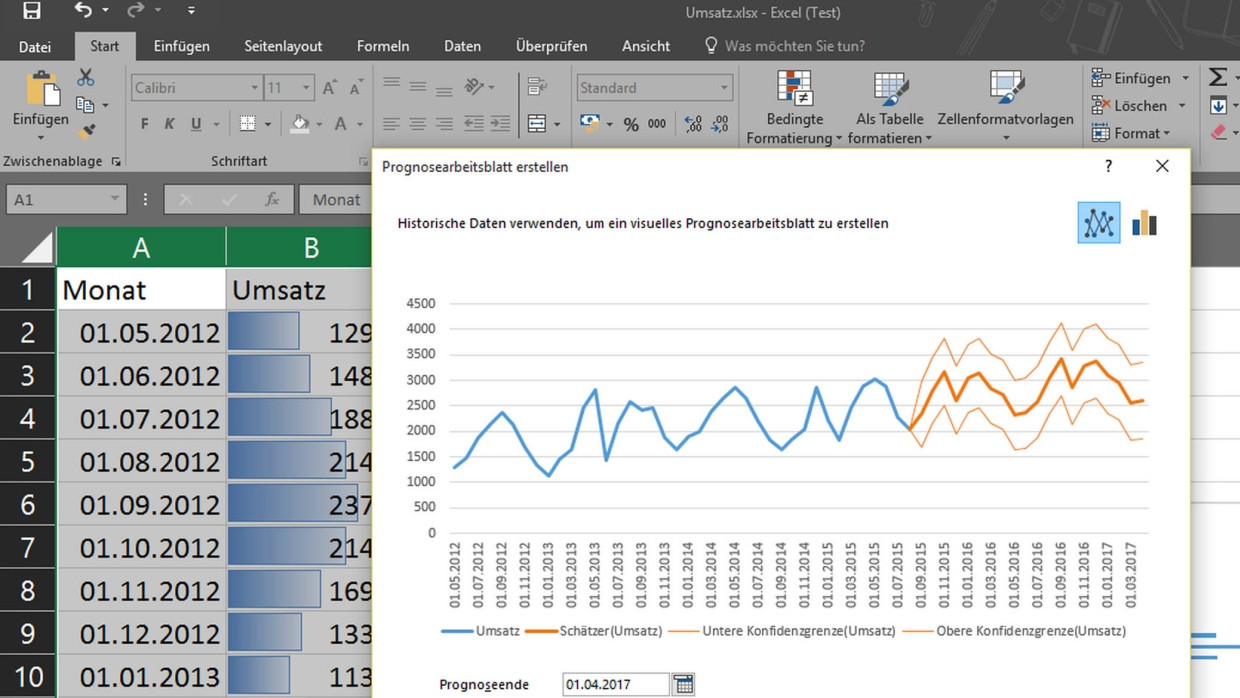The height and width of the screenshot is (698, 1240).
Task: Switch to the Überprüfen tab
Action: (551, 46)
